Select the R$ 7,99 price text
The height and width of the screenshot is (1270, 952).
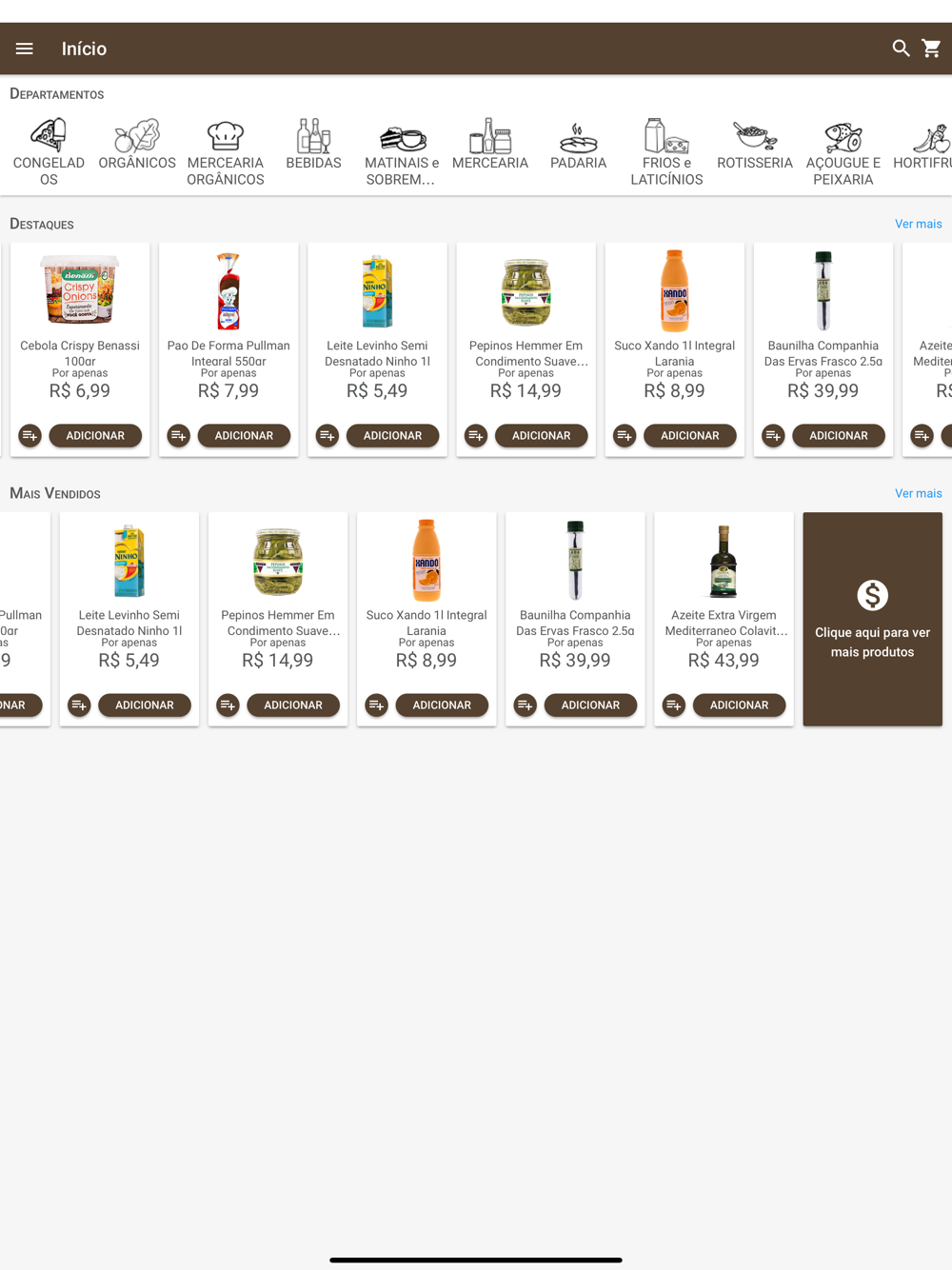228,391
